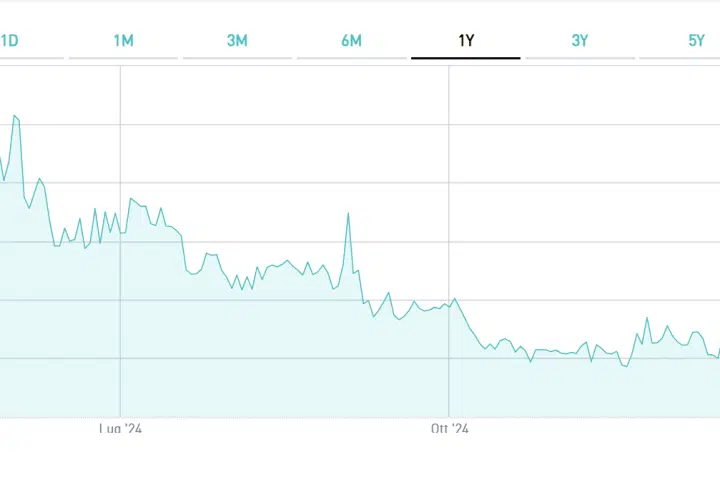720x480 pixels.
Task: Click the "Lug '24" x-axis label
Action: (x=121, y=429)
